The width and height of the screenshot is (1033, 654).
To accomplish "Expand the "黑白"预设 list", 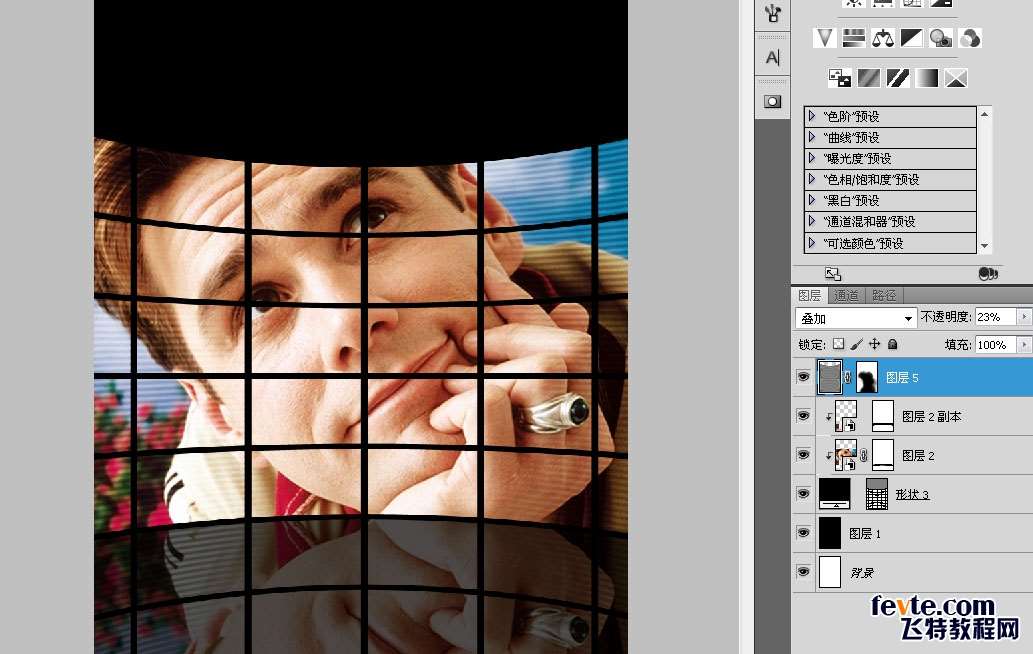I will tap(812, 200).
